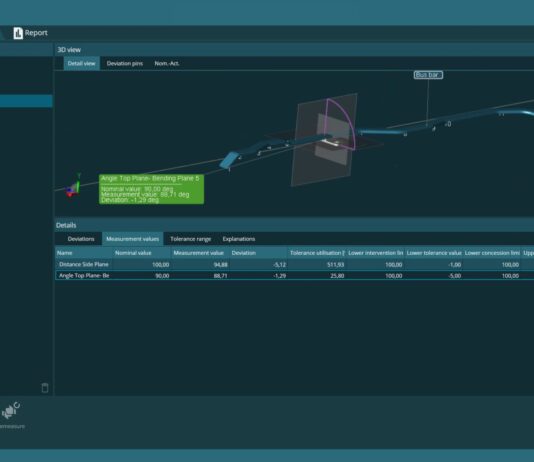Viewport: 534px width, 462px height.
Task: Sort by Tolerance utilisation column header
Action: point(317,253)
